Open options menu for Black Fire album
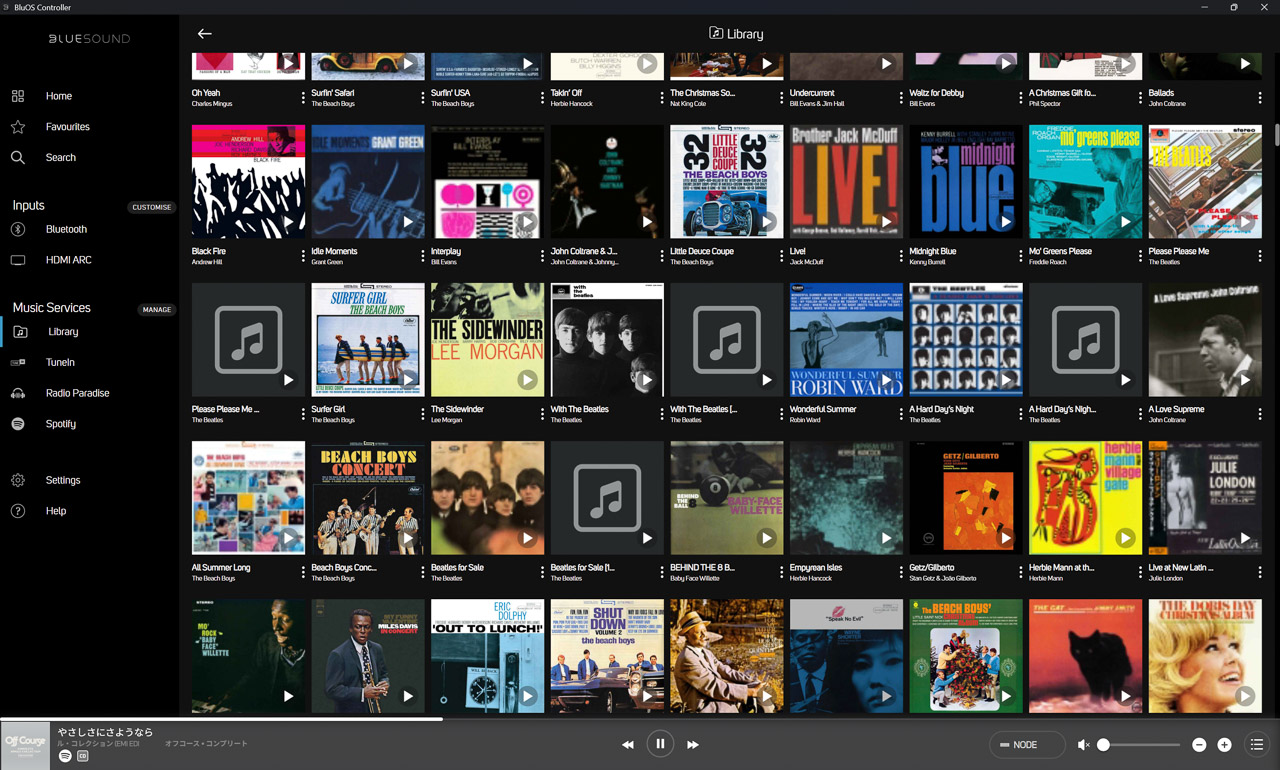Viewport: 1280px width, 770px height. coord(303,257)
